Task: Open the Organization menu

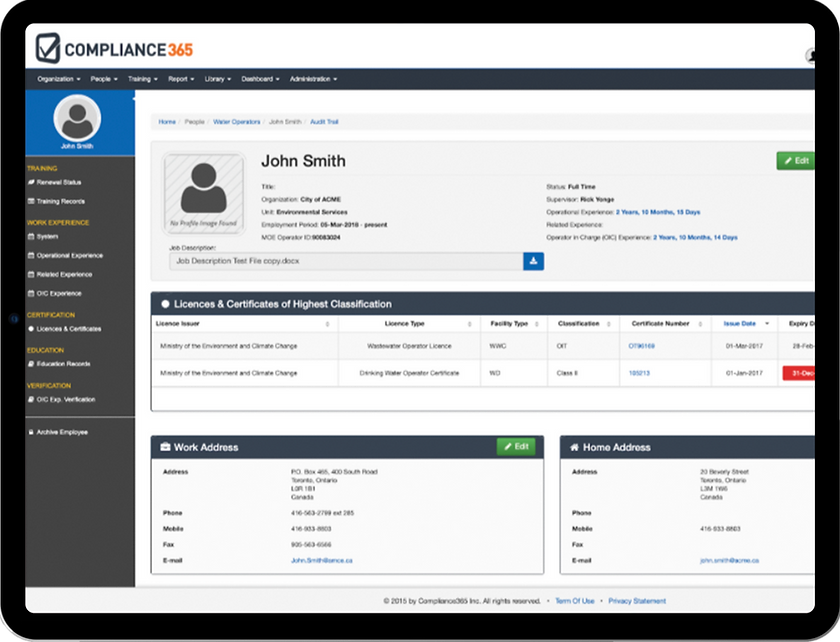Action: click(x=58, y=79)
